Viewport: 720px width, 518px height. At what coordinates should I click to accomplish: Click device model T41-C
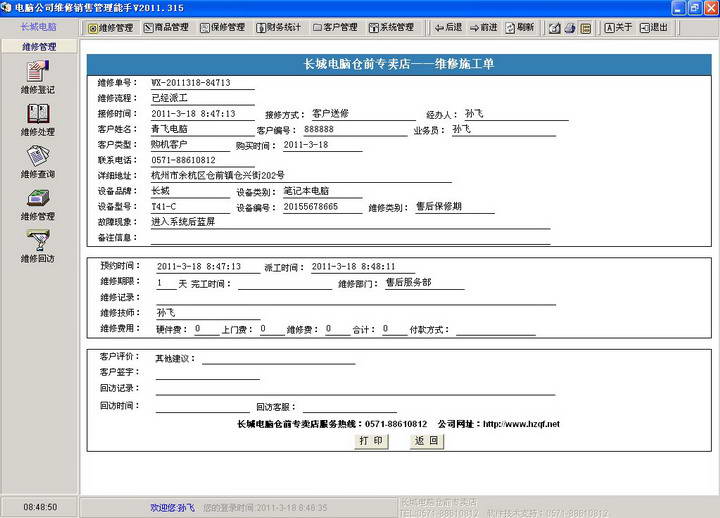[x=163, y=207]
